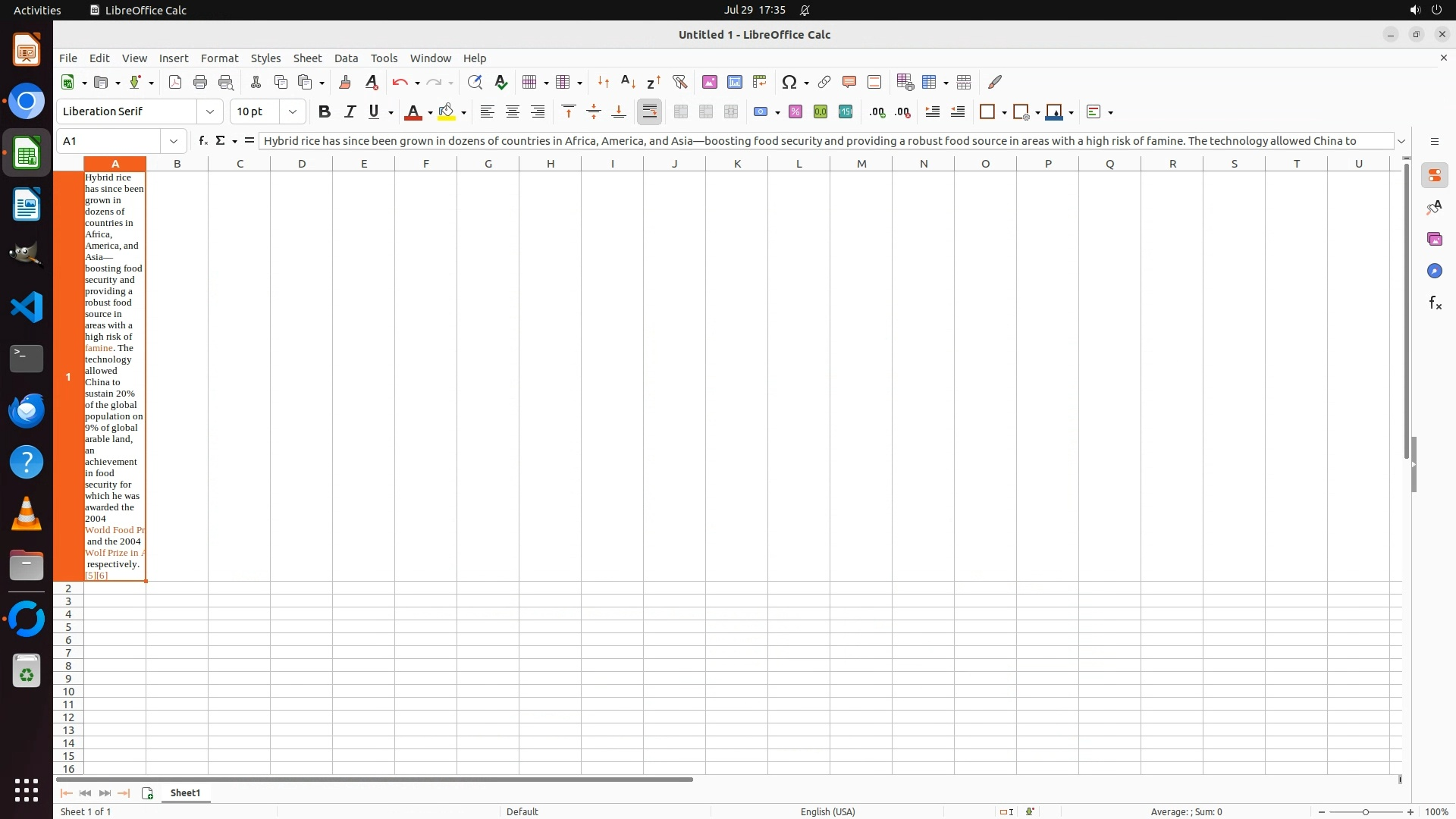Click the Name Box showing A1
Screen dimensions: 1456x819
click(x=110, y=141)
